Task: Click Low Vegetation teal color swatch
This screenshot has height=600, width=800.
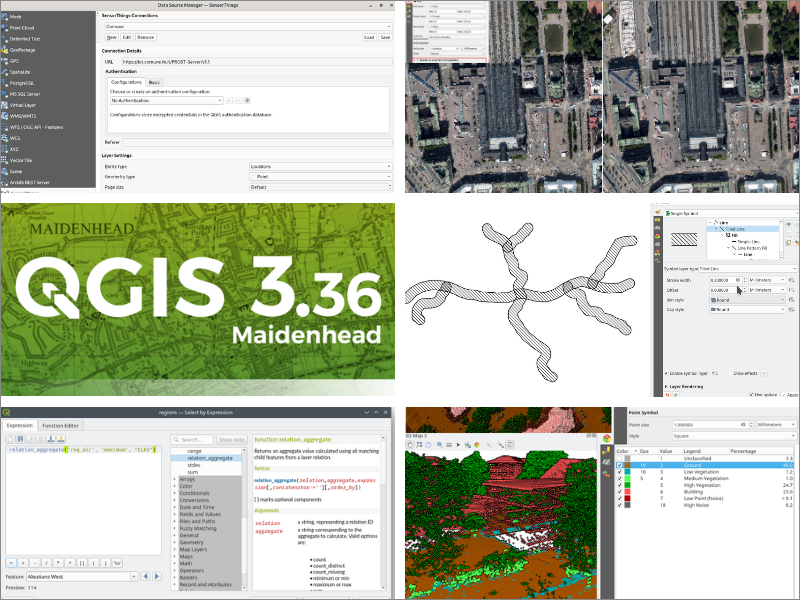Action: (x=628, y=472)
